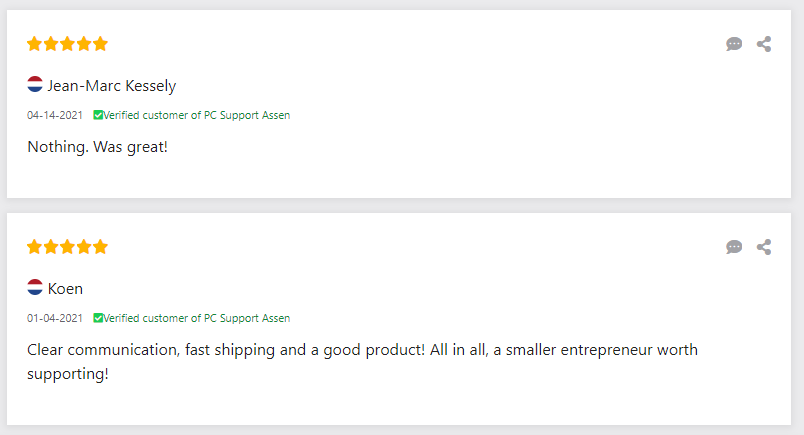Open reviewer name Jean-Marc Kessely
The image size is (804, 435).
click(111, 86)
